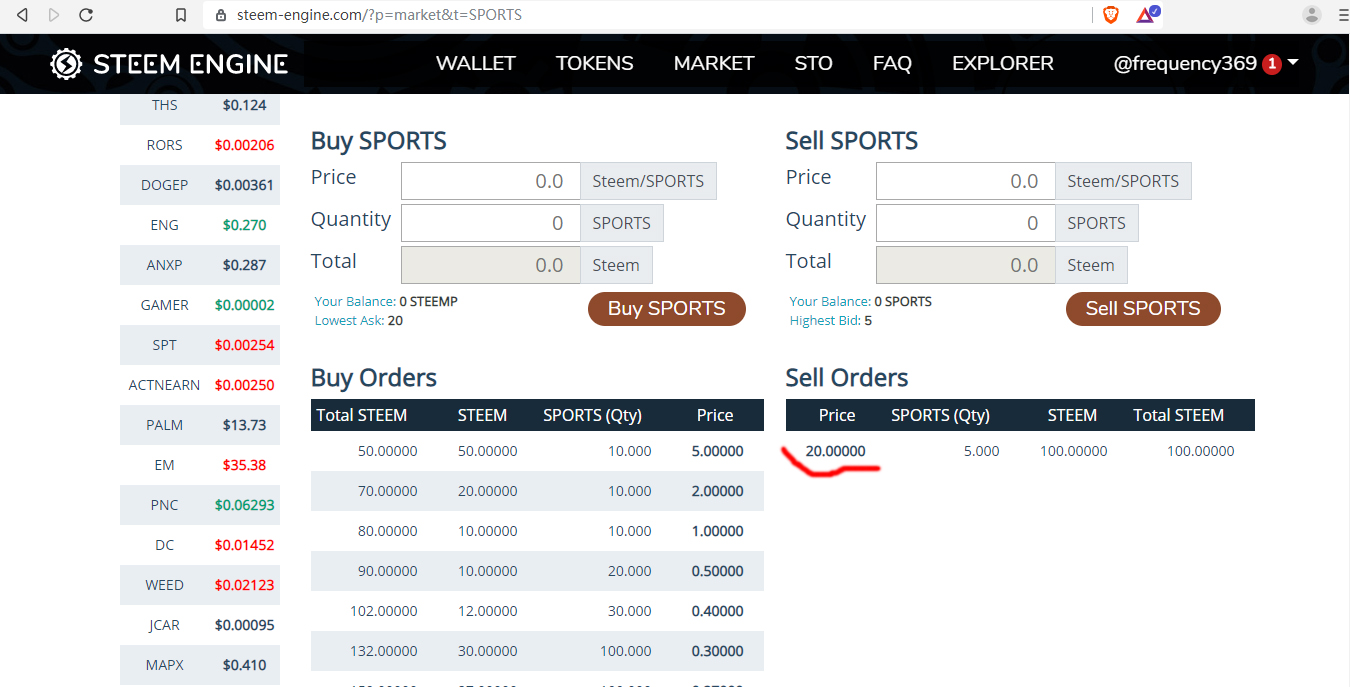
Task: Click the Sell Orders SPORTS (Qty) header
Action: pos(940,415)
